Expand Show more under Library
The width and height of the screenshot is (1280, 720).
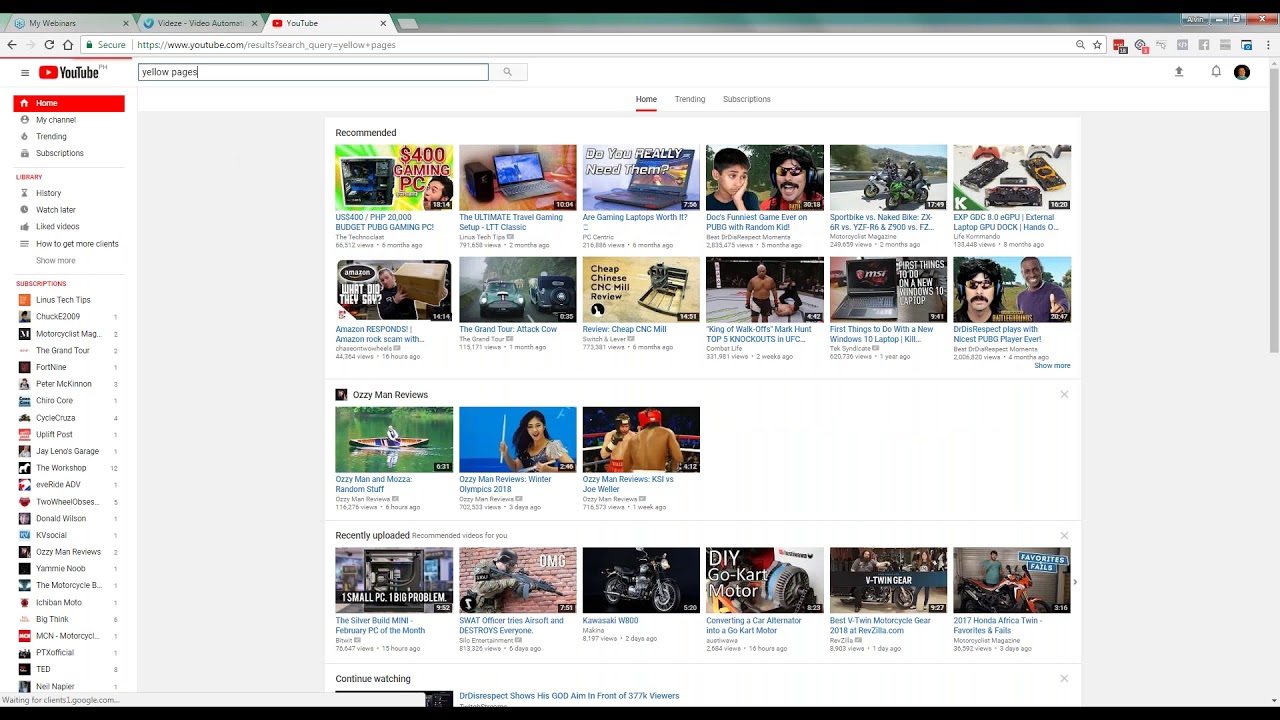[56, 261]
